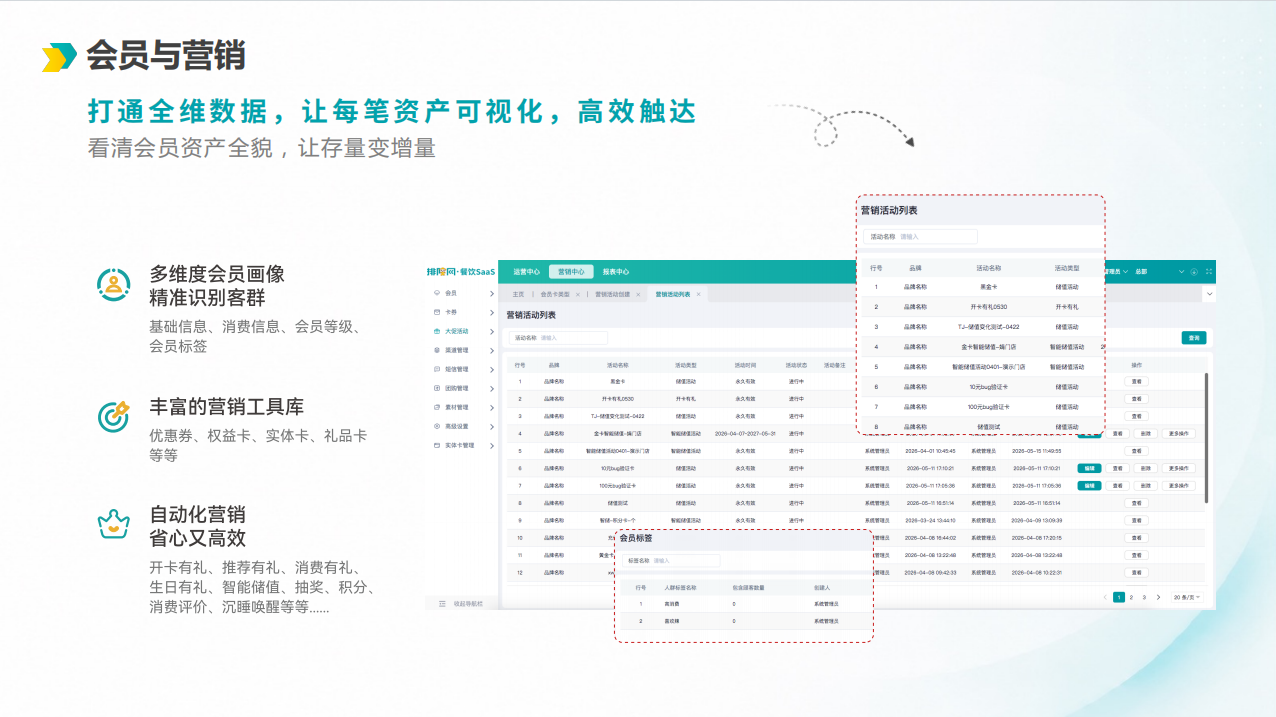Click the 团购管理 sidebar icon

click(437, 388)
